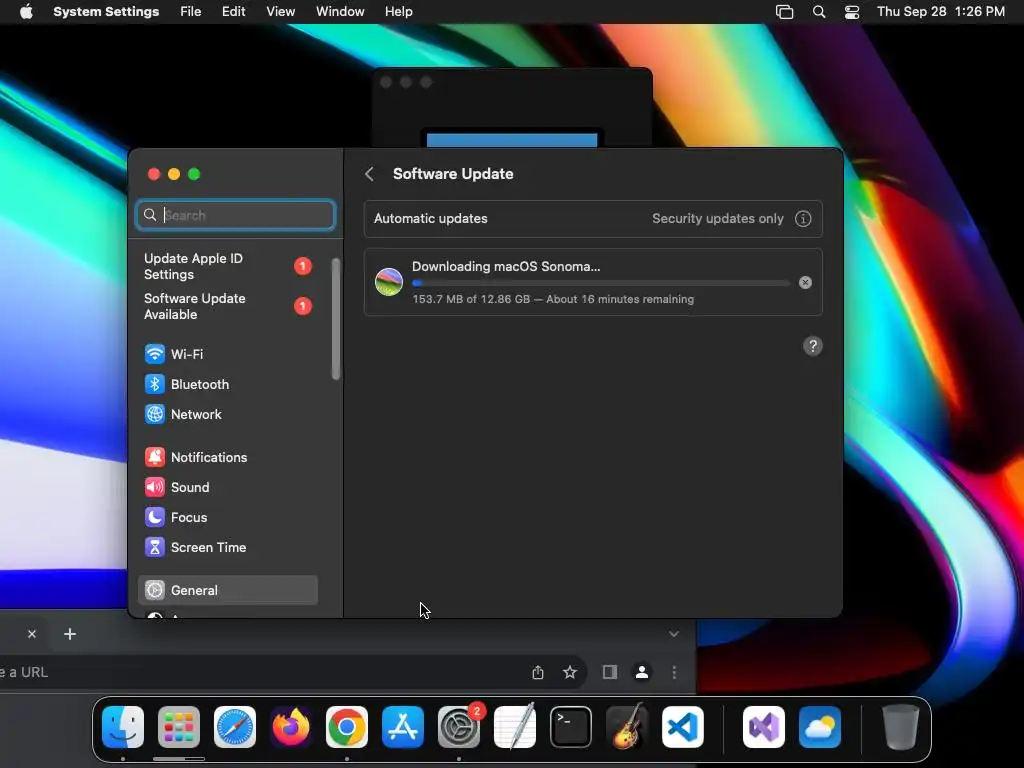Close the Chrome browser tab
The height and width of the screenshot is (768, 1024).
[x=32, y=633]
